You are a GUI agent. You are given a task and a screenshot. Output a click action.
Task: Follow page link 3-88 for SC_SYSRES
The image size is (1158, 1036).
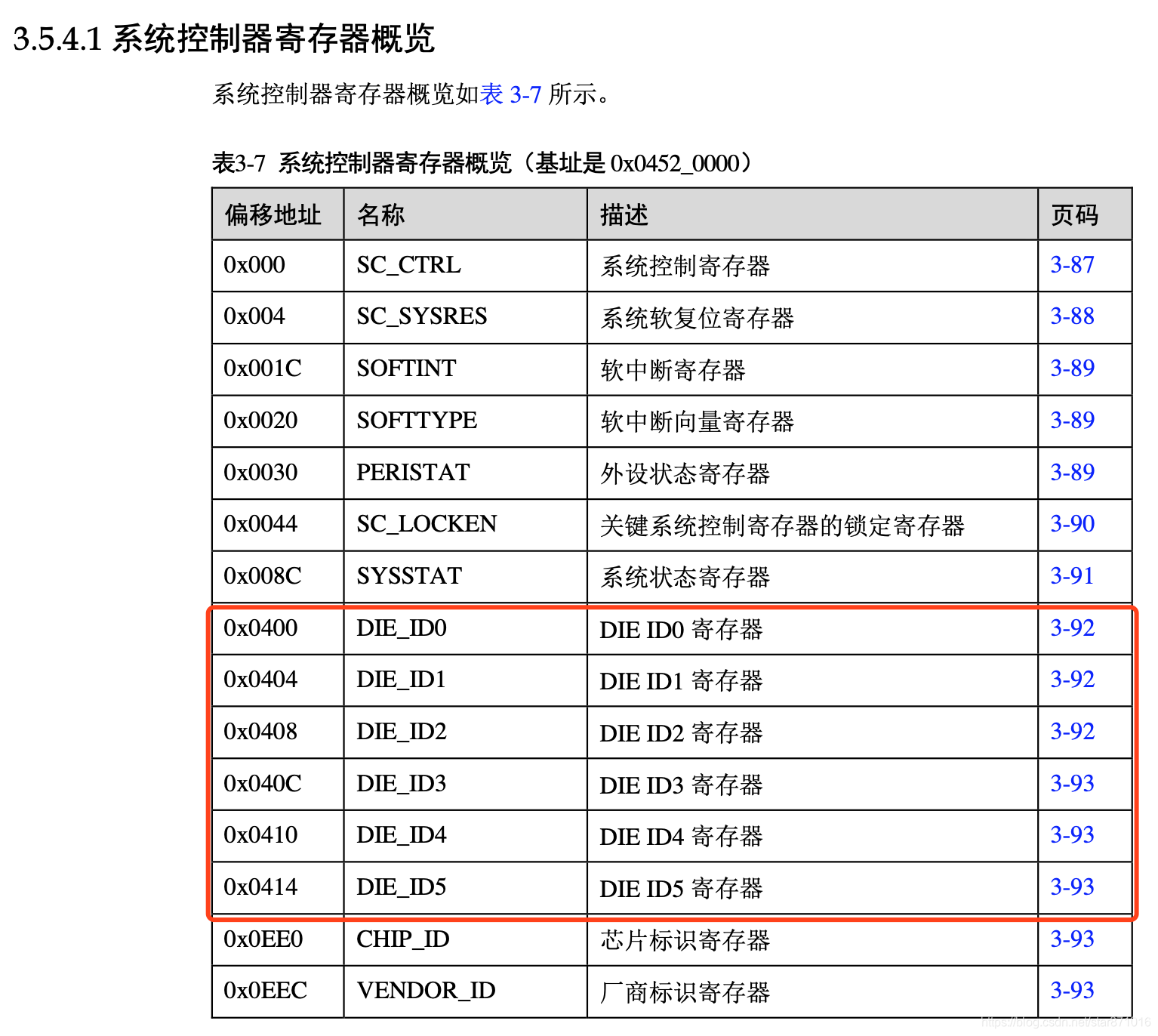(1072, 316)
